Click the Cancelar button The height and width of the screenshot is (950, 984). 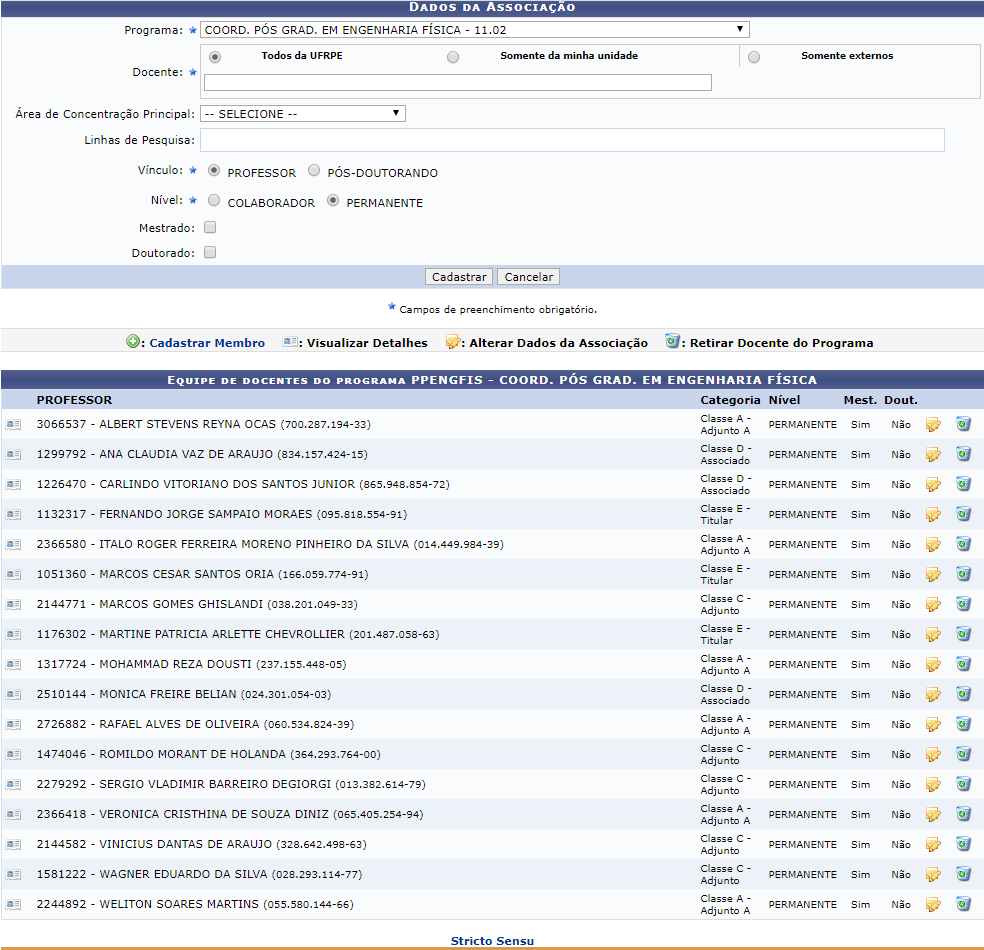point(528,277)
